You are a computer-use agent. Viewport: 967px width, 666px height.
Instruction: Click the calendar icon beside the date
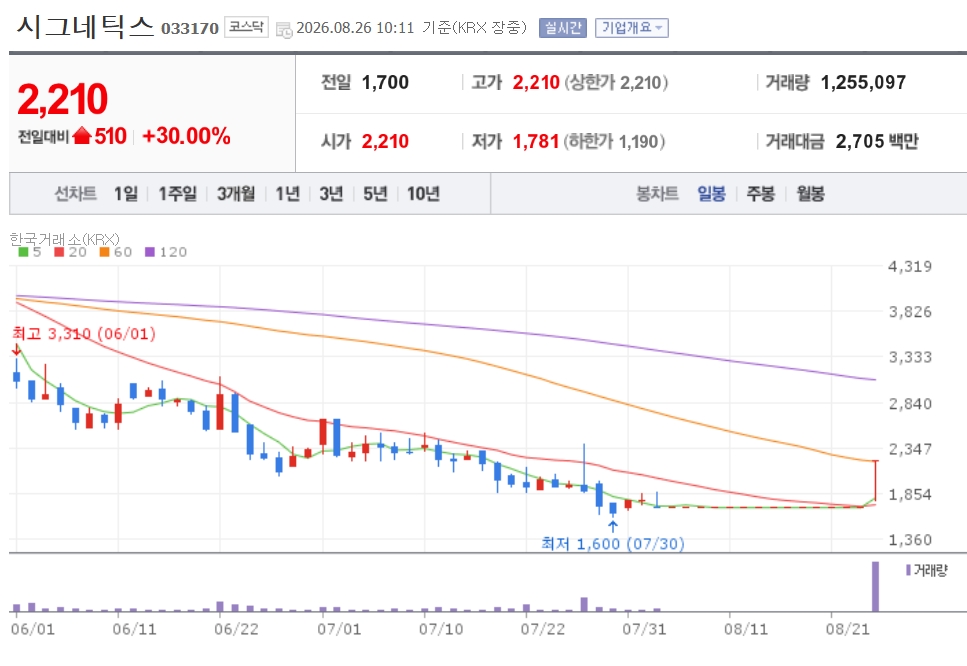point(284,29)
